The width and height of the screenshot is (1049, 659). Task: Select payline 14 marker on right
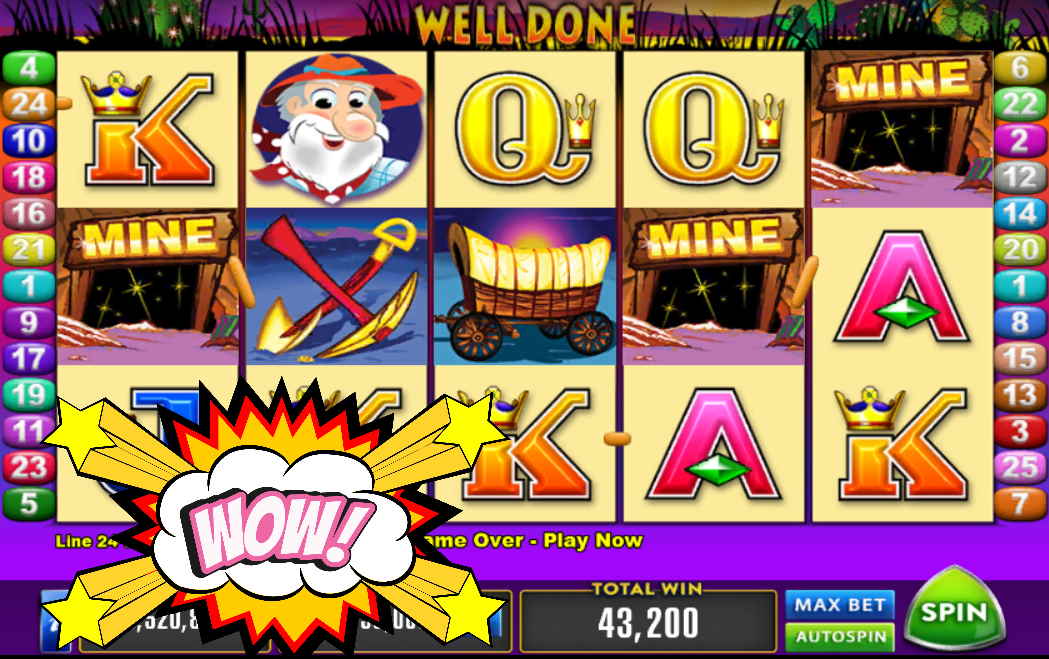point(1020,213)
